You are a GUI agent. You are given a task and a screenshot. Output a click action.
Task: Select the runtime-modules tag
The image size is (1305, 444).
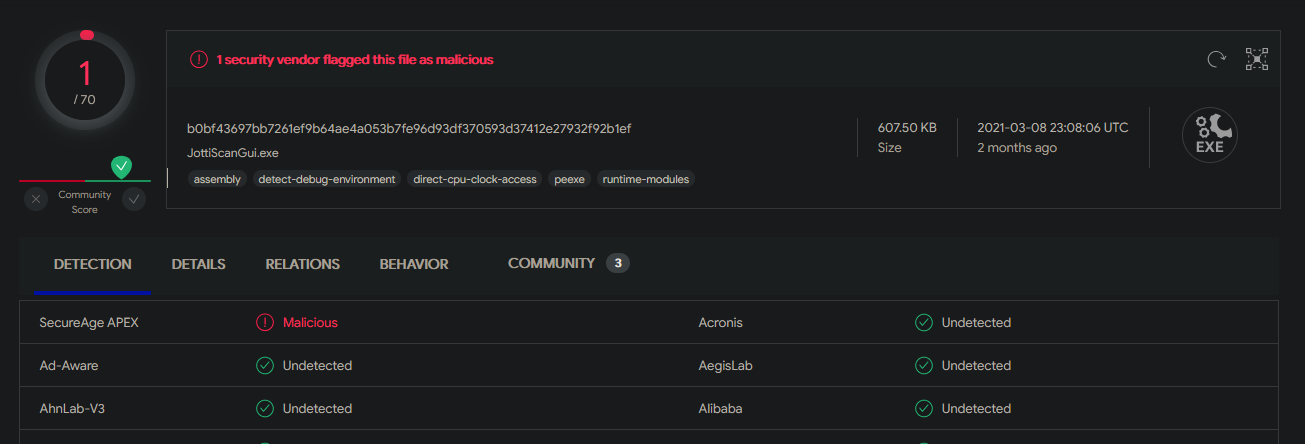pos(646,179)
